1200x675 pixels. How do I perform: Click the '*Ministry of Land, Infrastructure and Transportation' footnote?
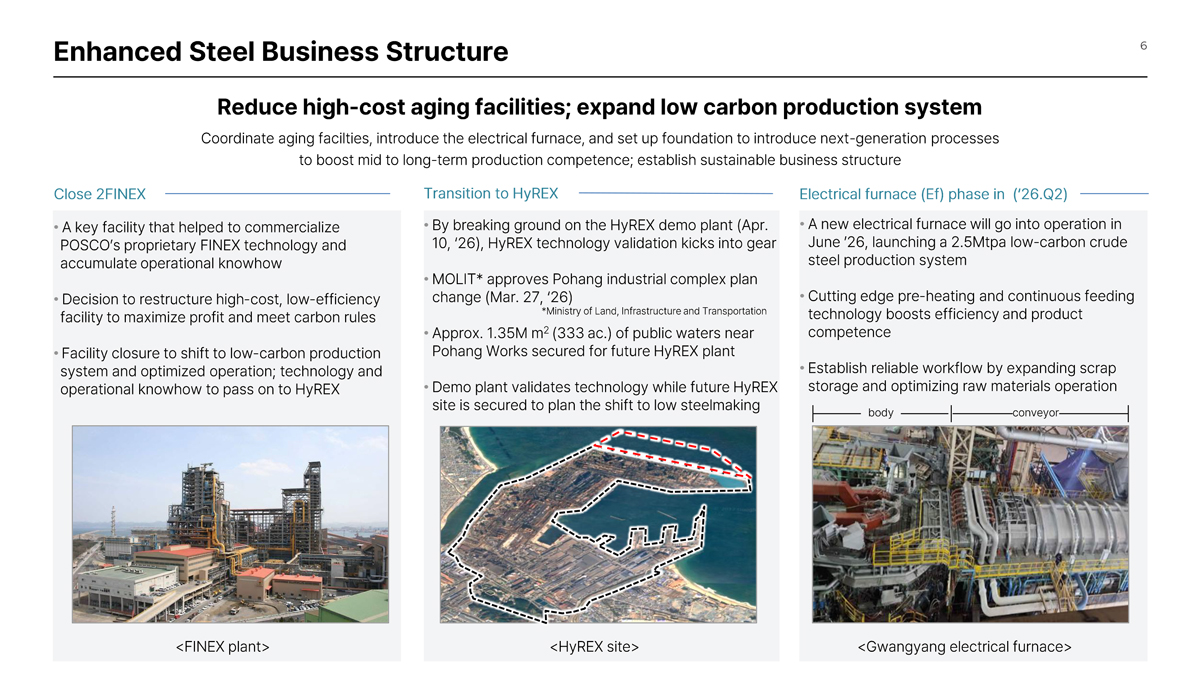coord(653,311)
